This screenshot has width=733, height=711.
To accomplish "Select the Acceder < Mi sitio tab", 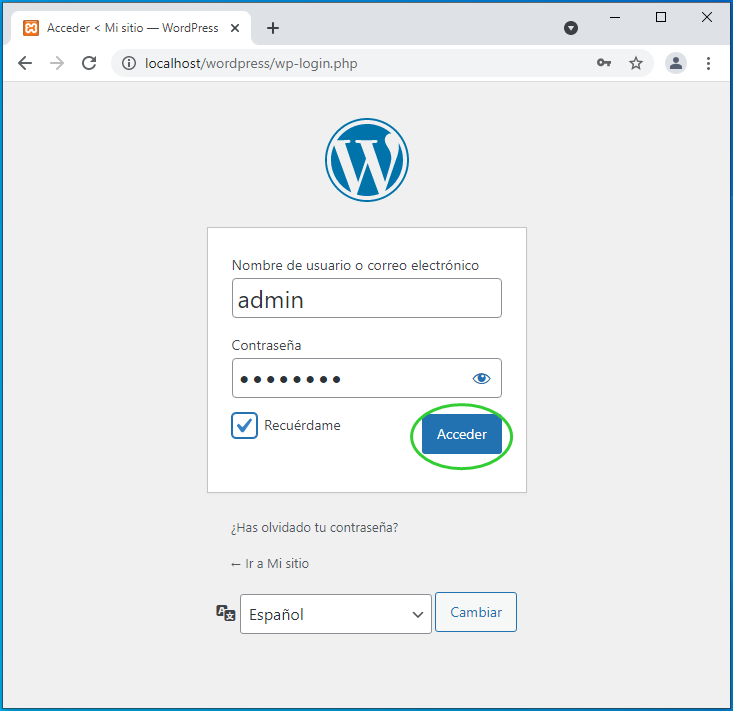I will [x=131, y=28].
